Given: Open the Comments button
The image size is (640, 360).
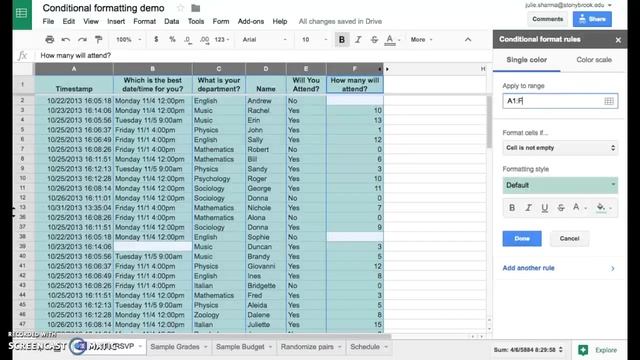Looking at the screenshot, I should click(x=547, y=19).
